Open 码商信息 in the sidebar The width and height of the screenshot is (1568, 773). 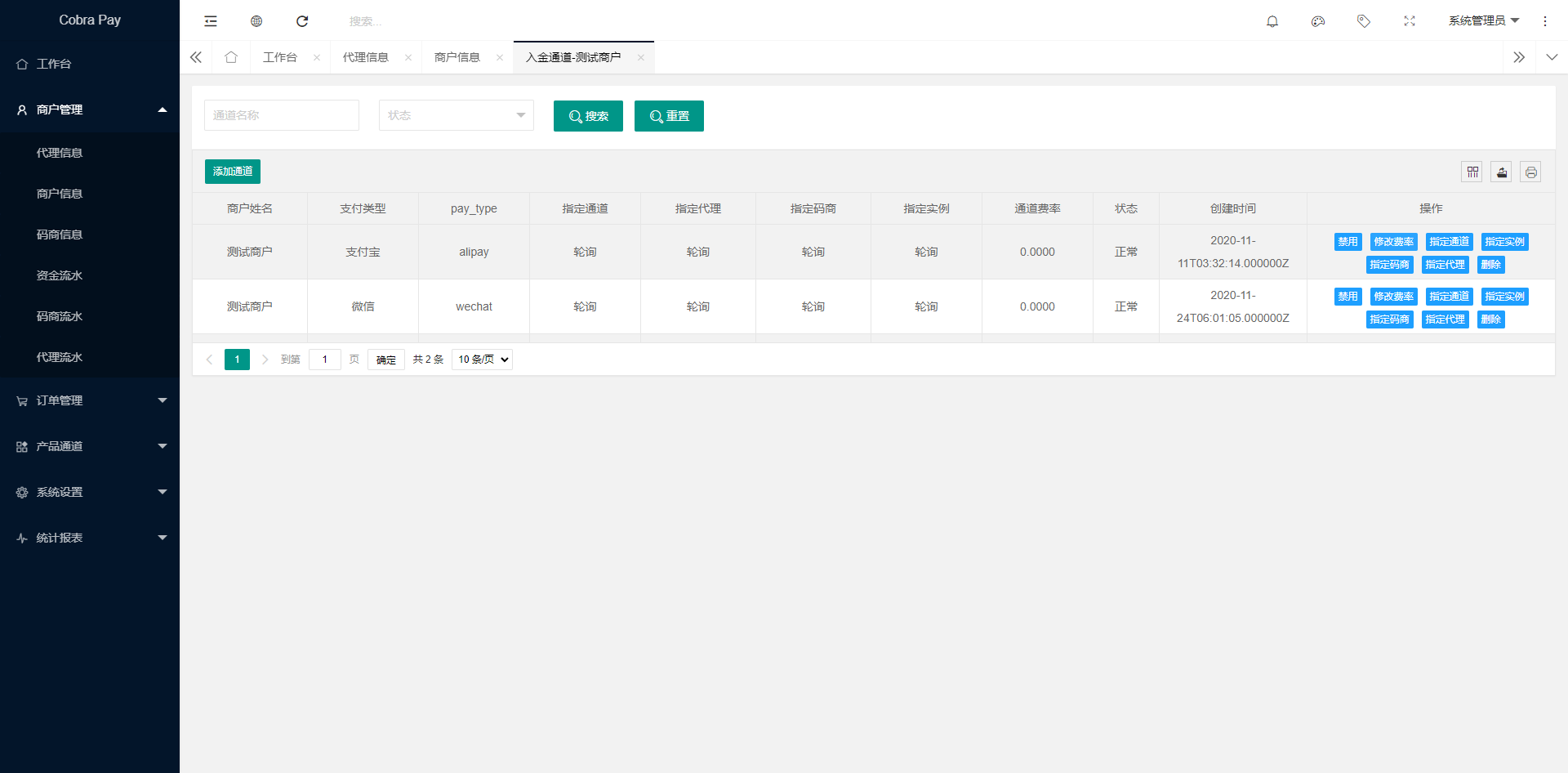click(x=90, y=235)
